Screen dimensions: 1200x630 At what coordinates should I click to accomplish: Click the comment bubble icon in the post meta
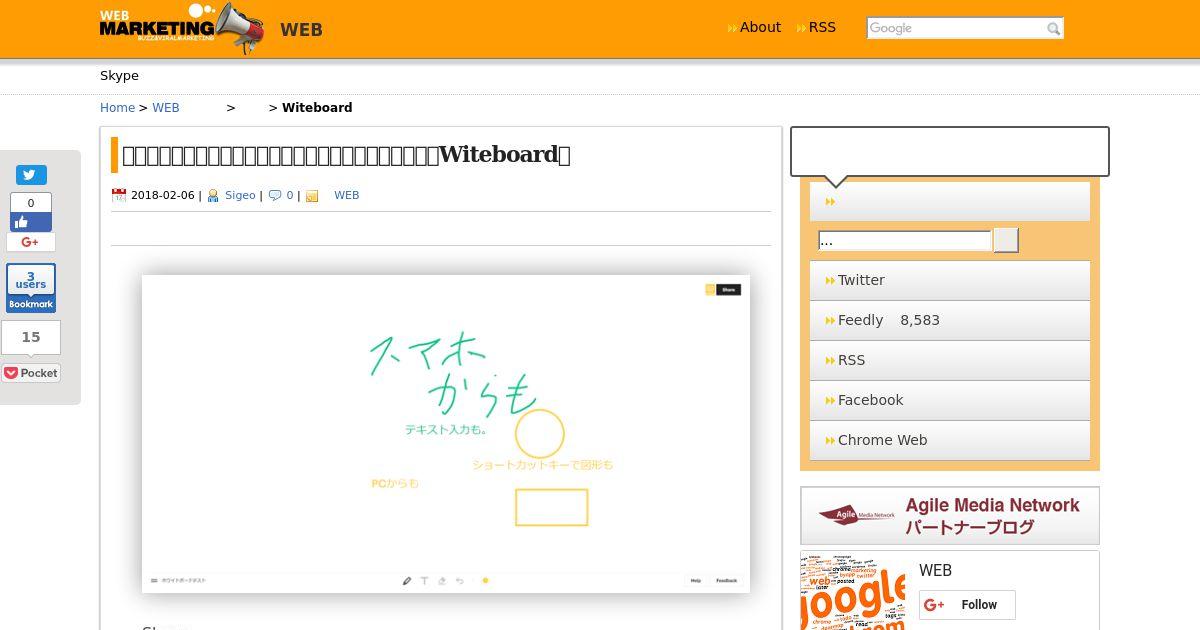(x=275, y=196)
